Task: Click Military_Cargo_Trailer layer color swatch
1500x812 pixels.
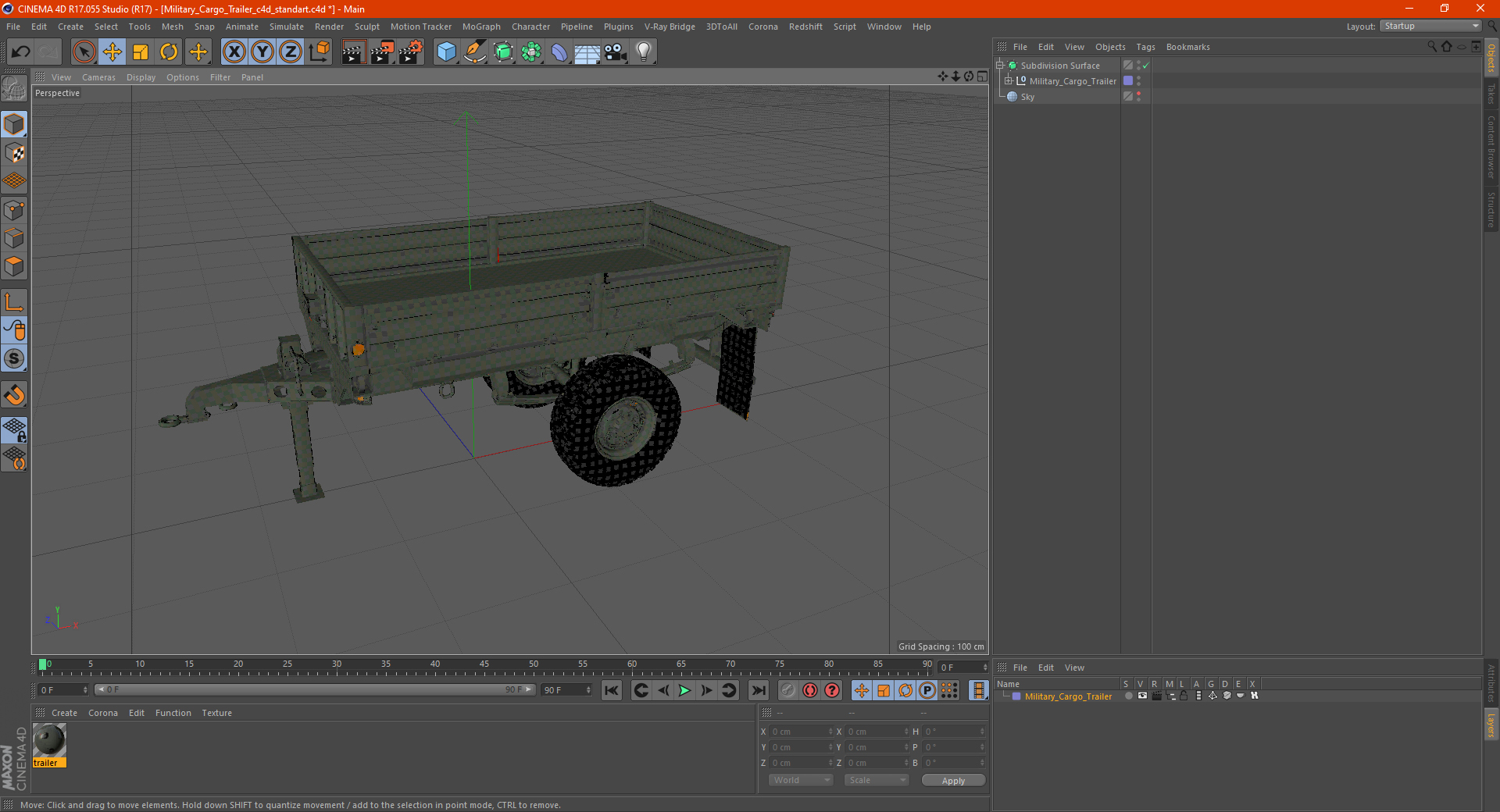Action: click(1128, 81)
